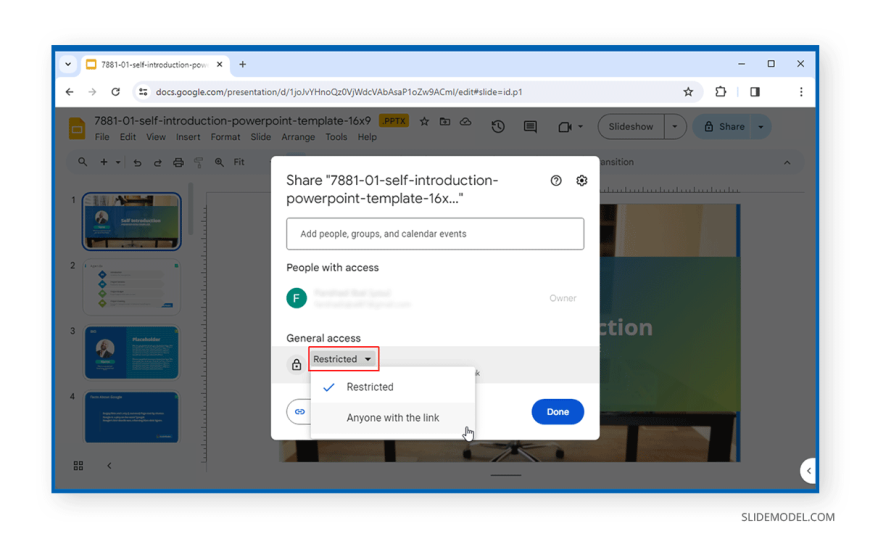Open the Help menu
The height and width of the screenshot is (539, 870).
tap(367, 137)
